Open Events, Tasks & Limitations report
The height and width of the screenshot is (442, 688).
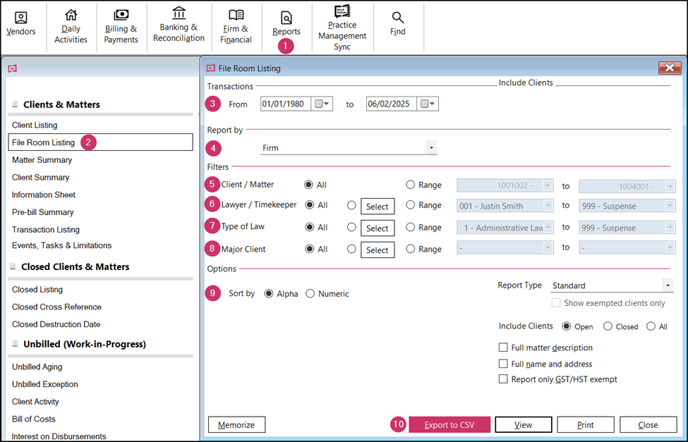coord(62,245)
